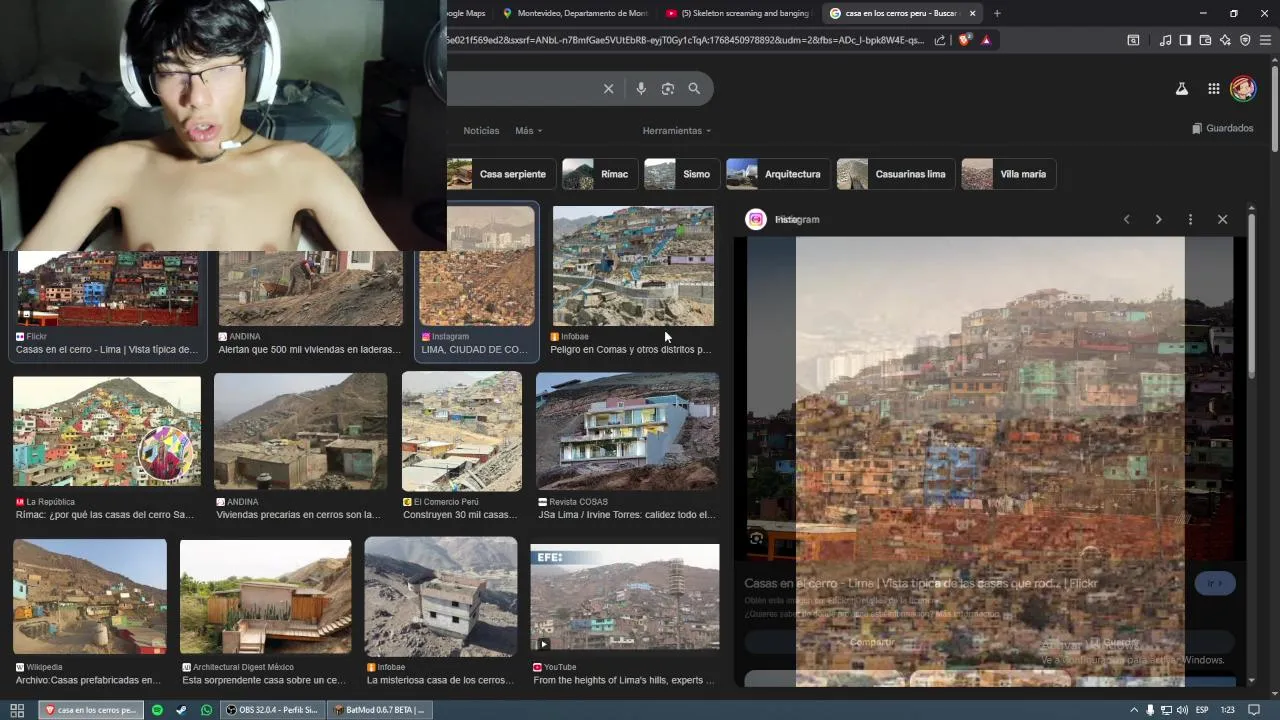The height and width of the screenshot is (720, 1280).
Task: Open the YouTube EFE video result
Action: coord(625,597)
